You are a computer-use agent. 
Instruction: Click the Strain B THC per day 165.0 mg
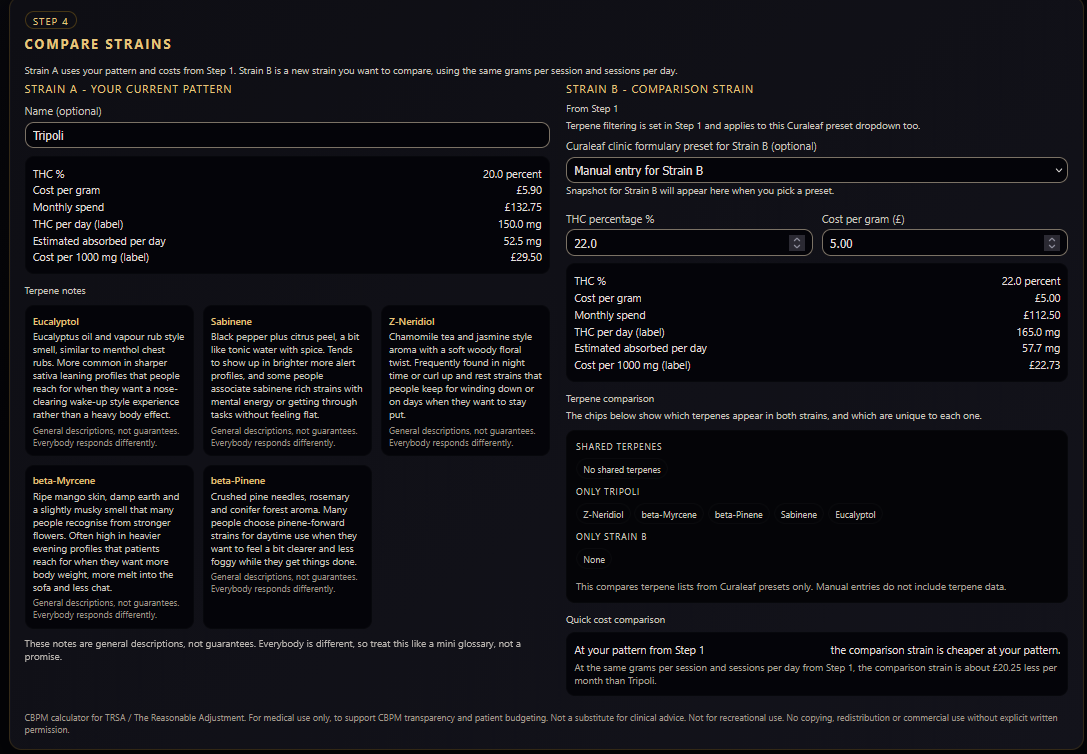pos(1038,332)
